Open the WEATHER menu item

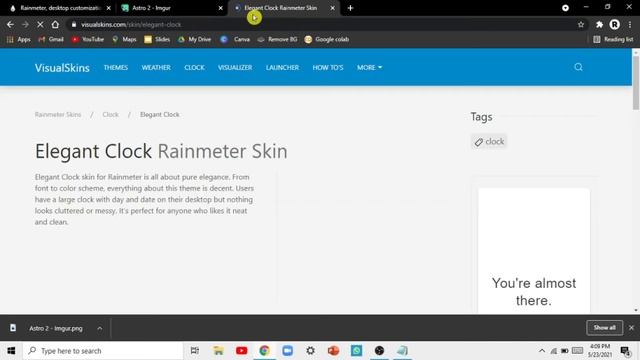point(156,67)
